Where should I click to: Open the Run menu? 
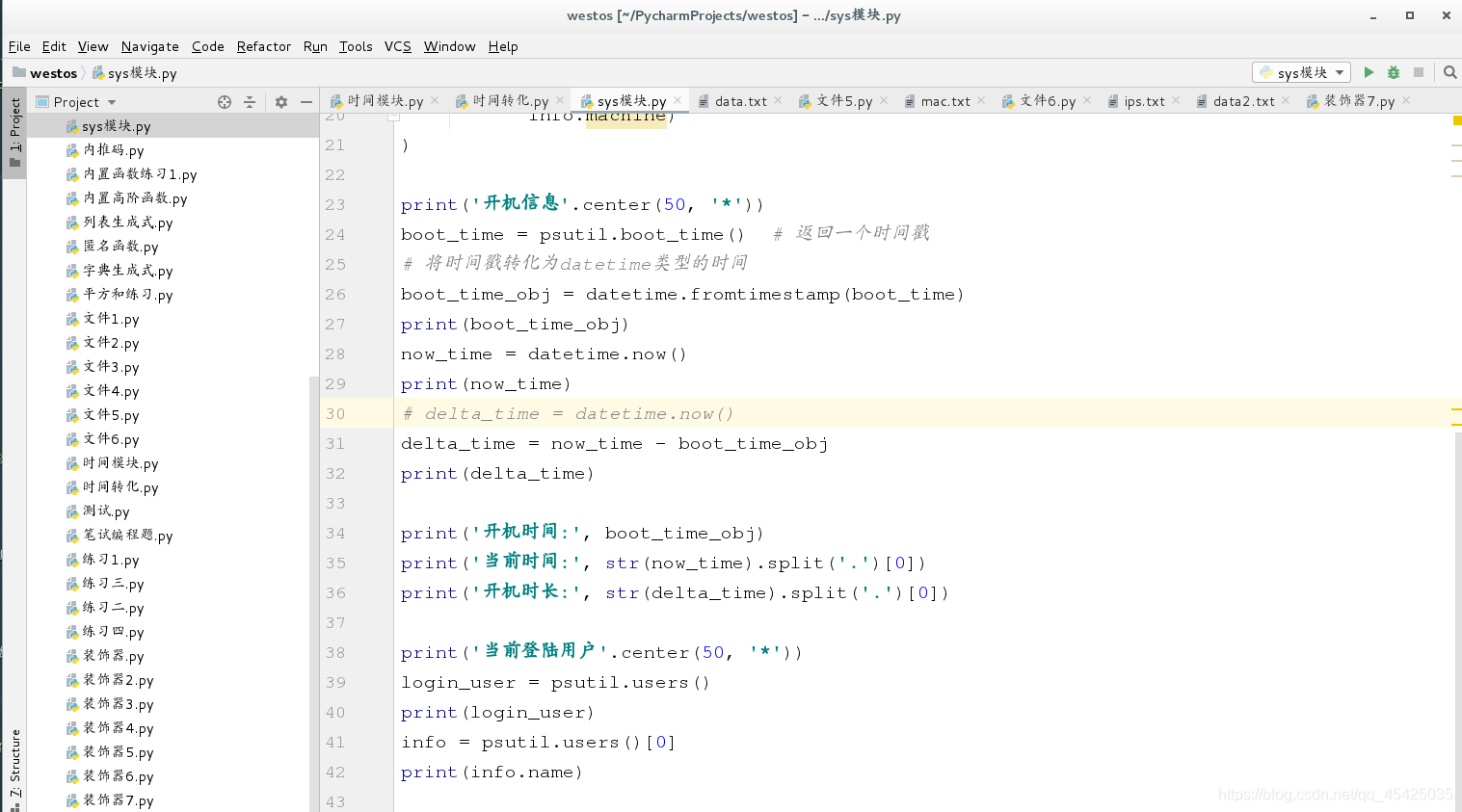pos(315,46)
